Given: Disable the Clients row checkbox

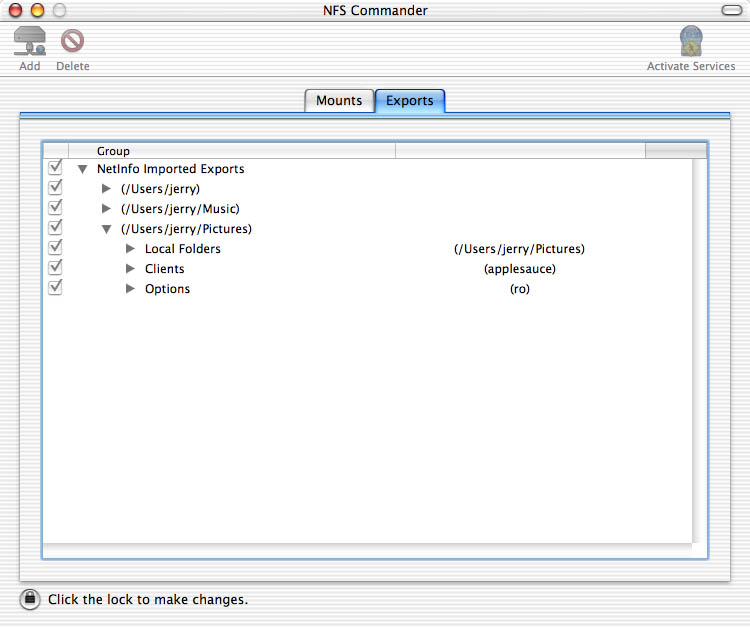Looking at the screenshot, I should [55, 268].
